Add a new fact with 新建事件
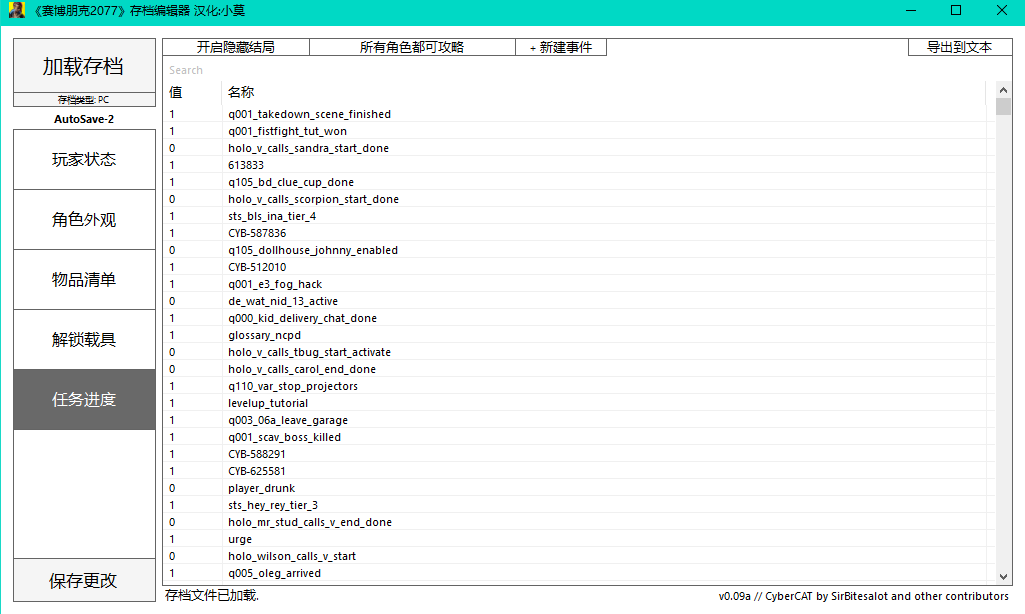1025x614 pixels. tap(561, 47)
